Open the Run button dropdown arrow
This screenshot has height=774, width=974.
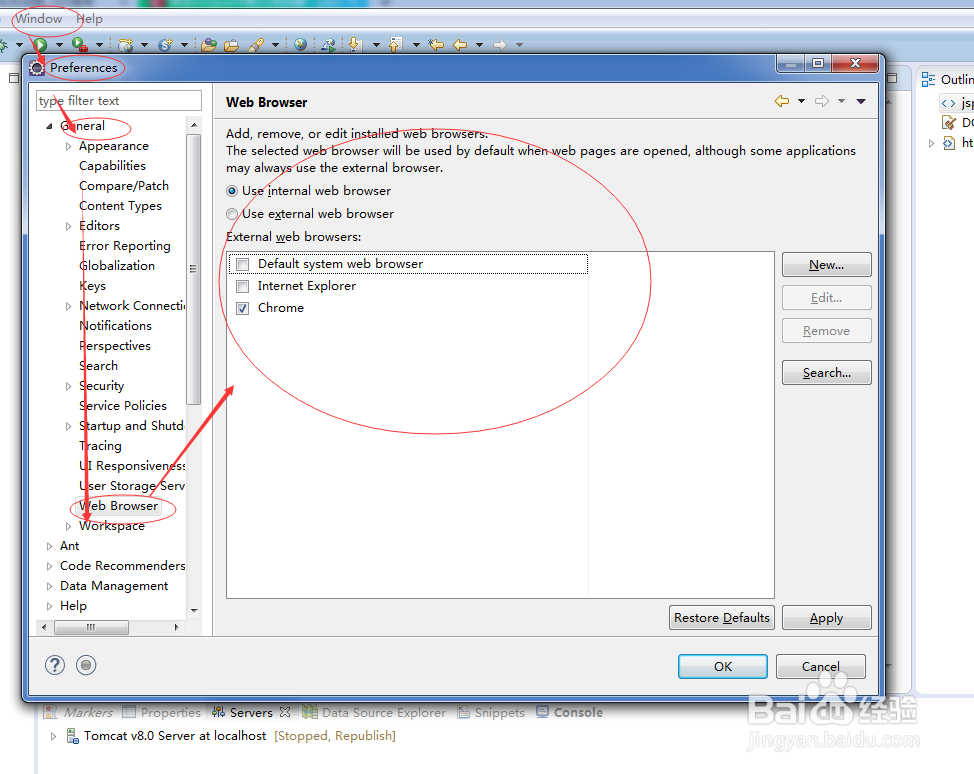tap(59, 45)
